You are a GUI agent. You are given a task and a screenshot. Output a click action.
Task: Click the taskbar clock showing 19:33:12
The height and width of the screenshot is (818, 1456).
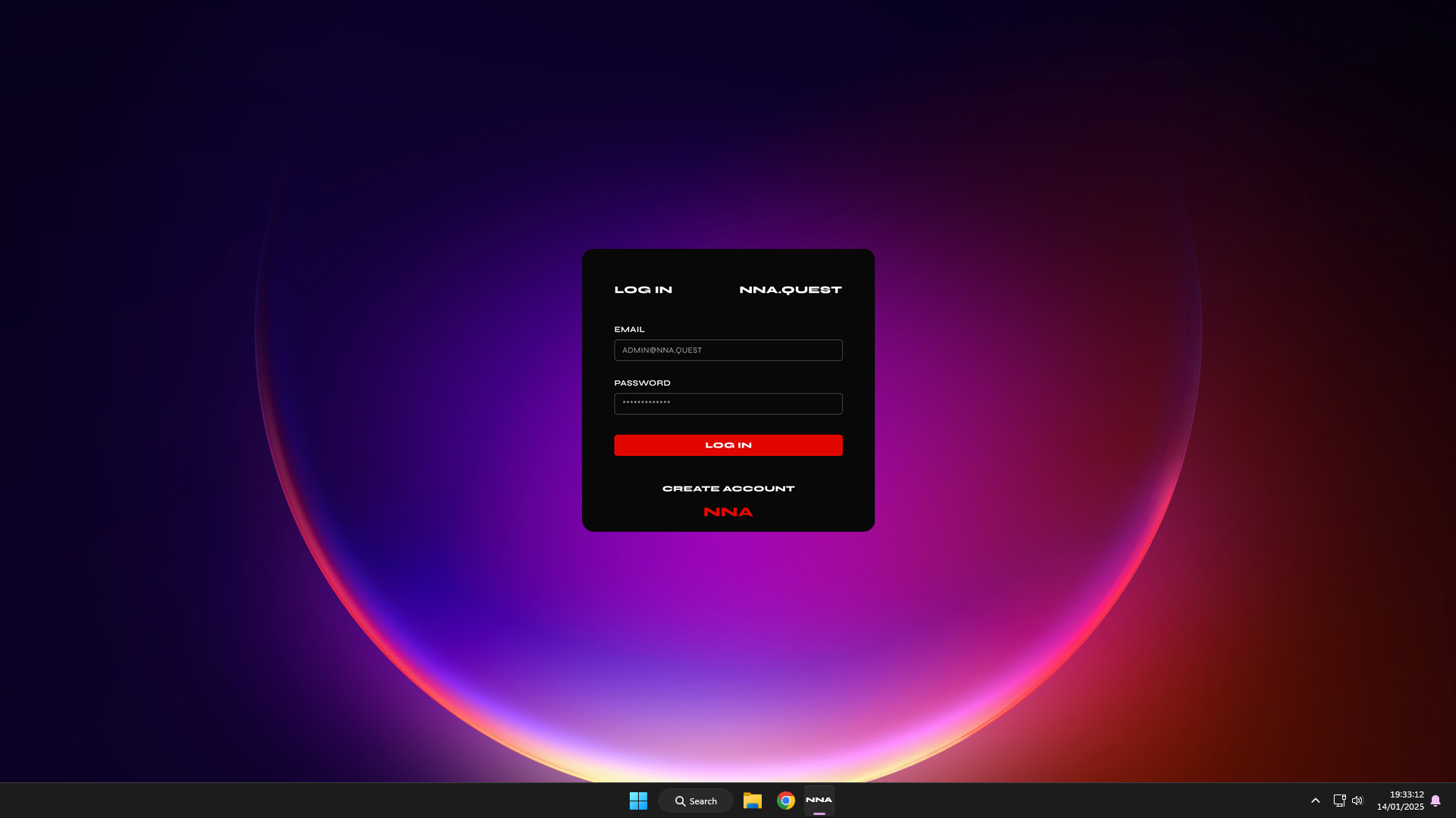tap(1406, 794)
